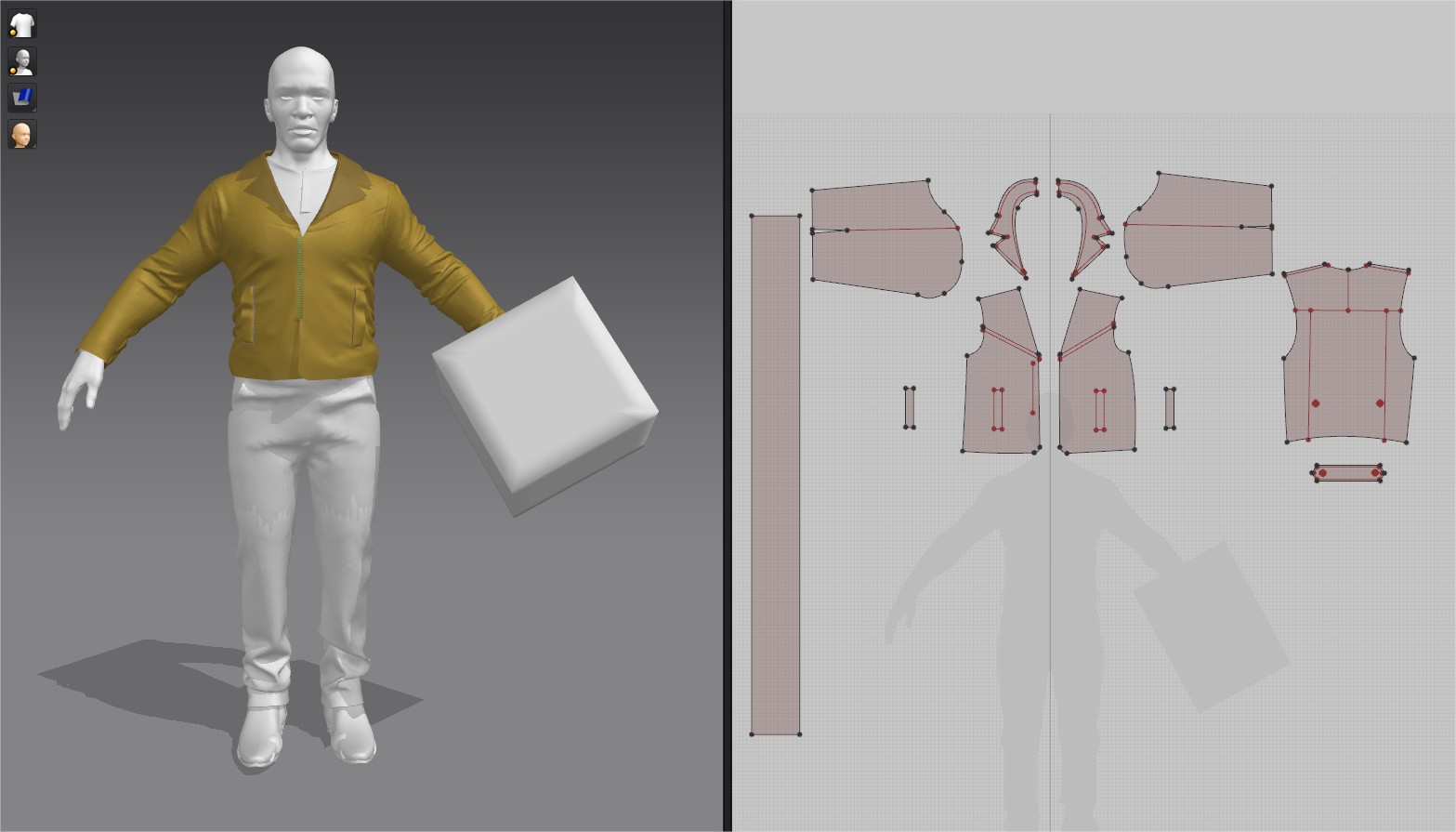
Task: Click the green zipper on the jacket
Action: 299,279
